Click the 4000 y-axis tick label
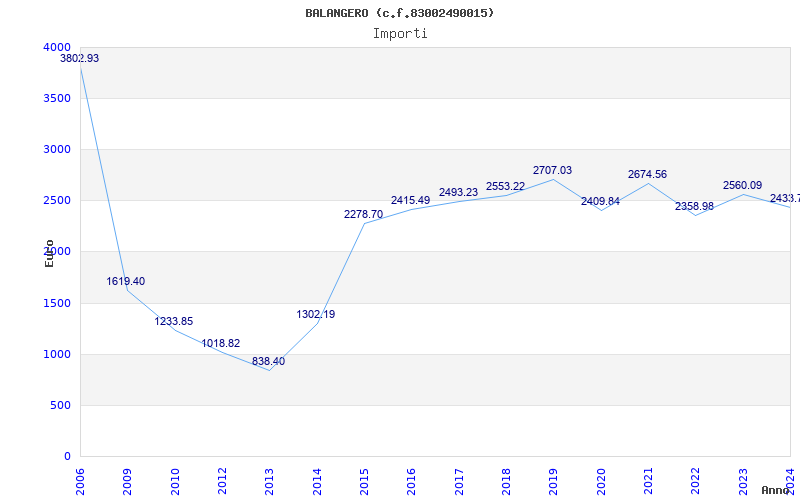Viewport: 800px width, 500px height. point(57,47)
